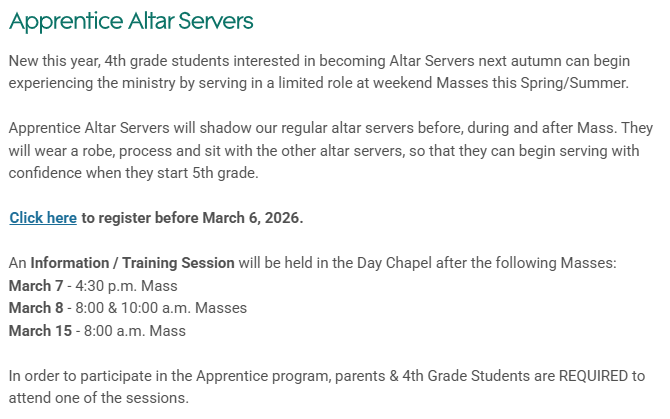The height and width of the screenshot is (419, 670).
Task: Click the bold "March 8" date
Action: click(36, 307)
